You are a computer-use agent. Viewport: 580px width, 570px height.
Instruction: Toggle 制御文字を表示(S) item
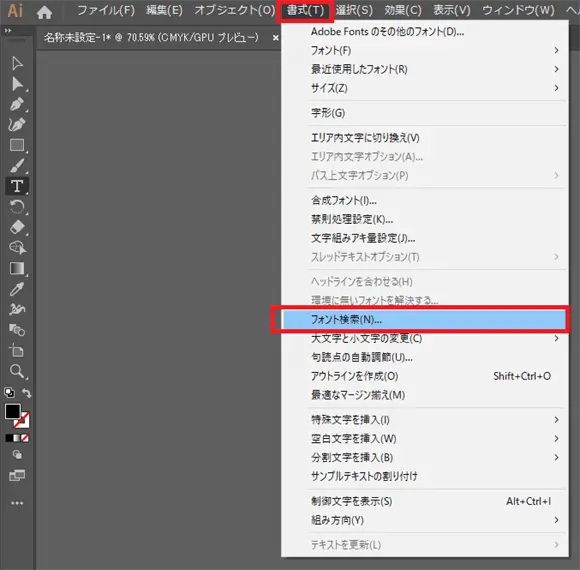click(x=425, y=502)
